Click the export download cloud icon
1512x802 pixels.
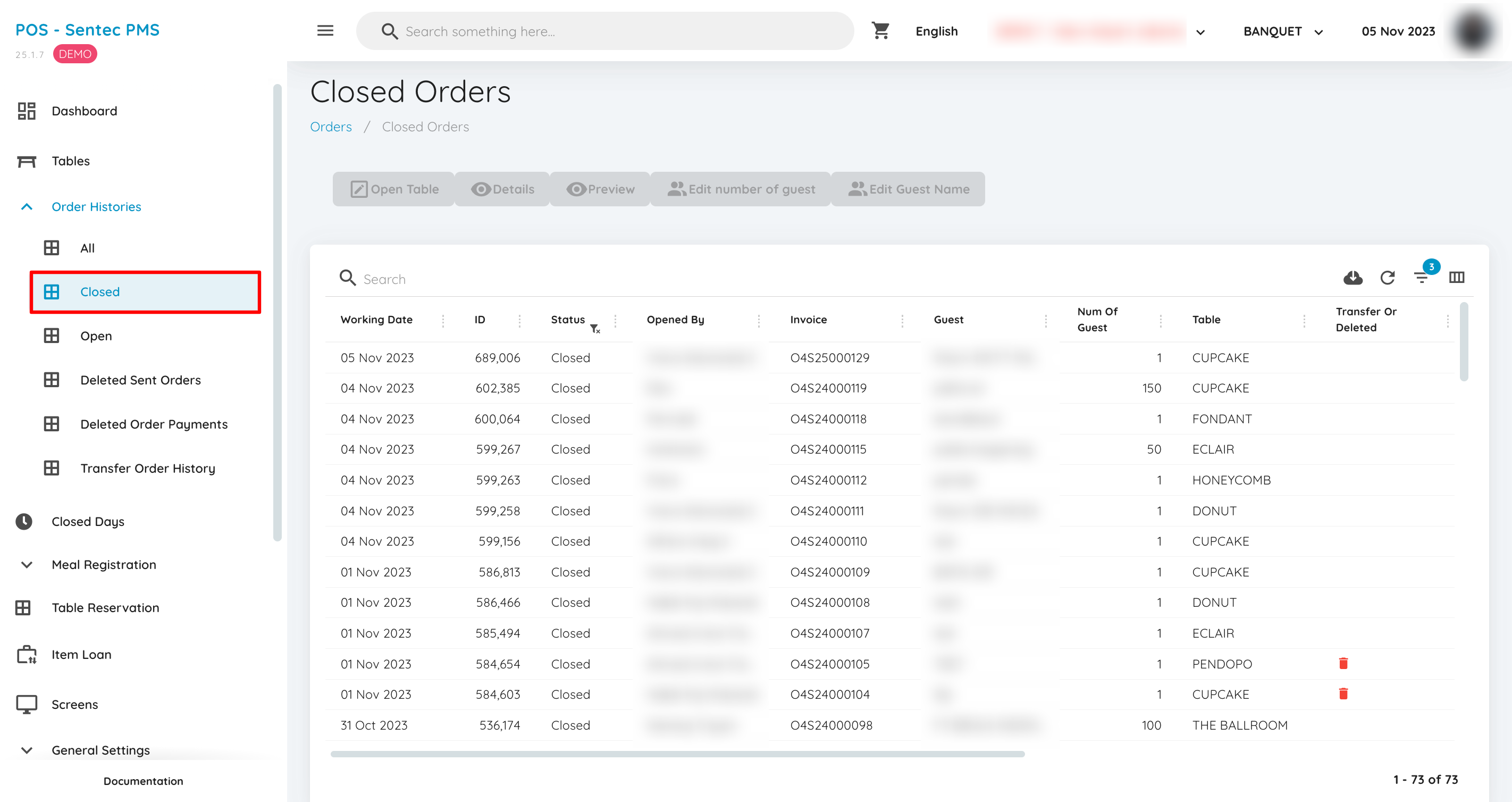point(1353,278)
